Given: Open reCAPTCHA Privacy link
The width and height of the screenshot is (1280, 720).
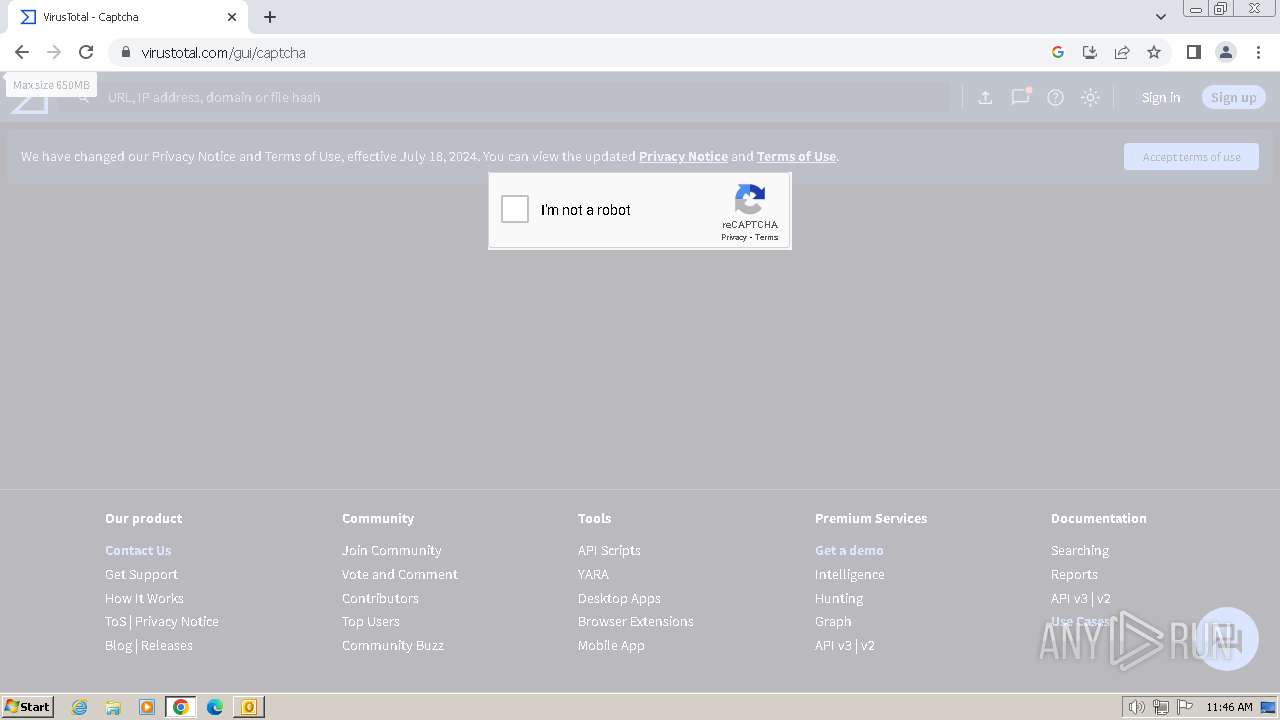Looking at the screenshot, I should pos(734,237).
